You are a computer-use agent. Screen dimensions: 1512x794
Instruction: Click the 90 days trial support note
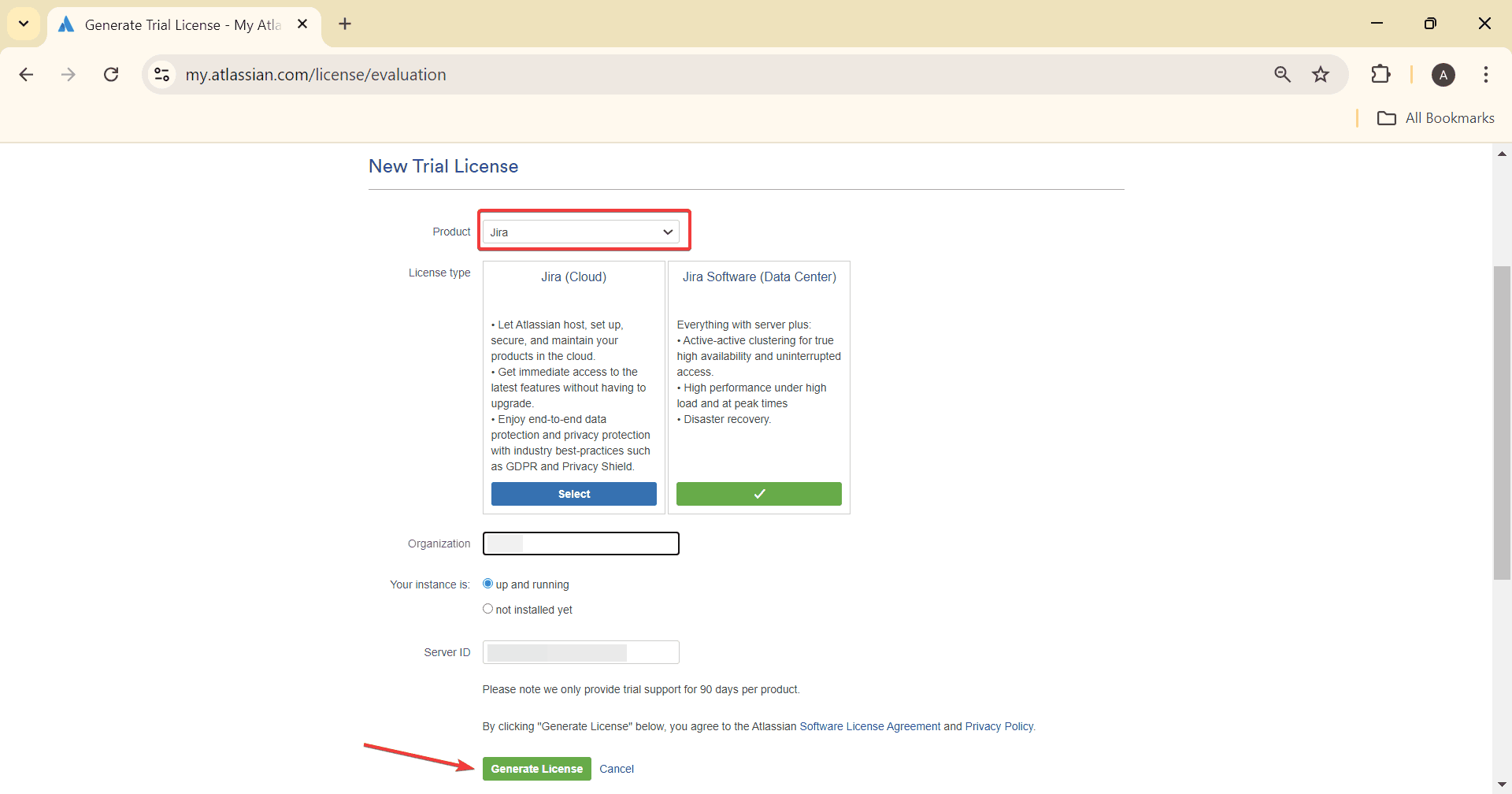[x=641, y=689]
